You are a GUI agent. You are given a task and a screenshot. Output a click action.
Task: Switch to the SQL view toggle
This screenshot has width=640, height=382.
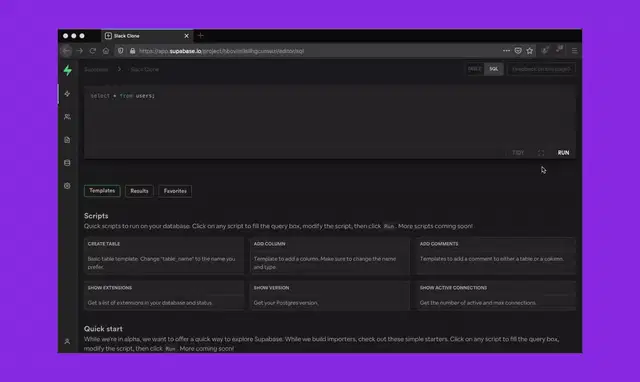(x=493, y=69)
